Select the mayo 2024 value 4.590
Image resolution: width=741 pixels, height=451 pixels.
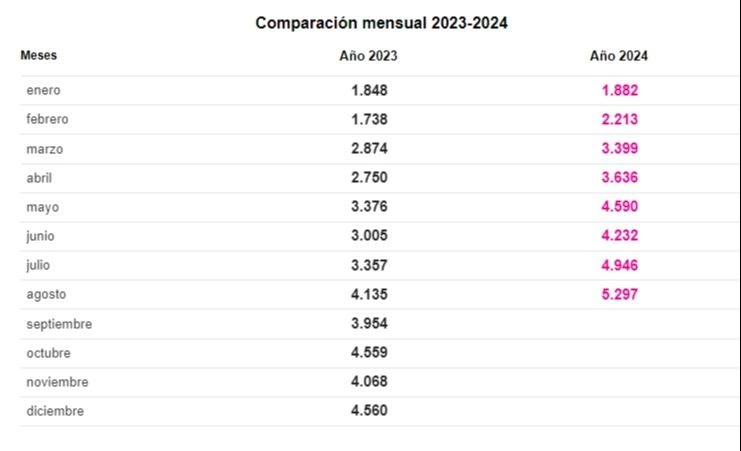(620, 206)
